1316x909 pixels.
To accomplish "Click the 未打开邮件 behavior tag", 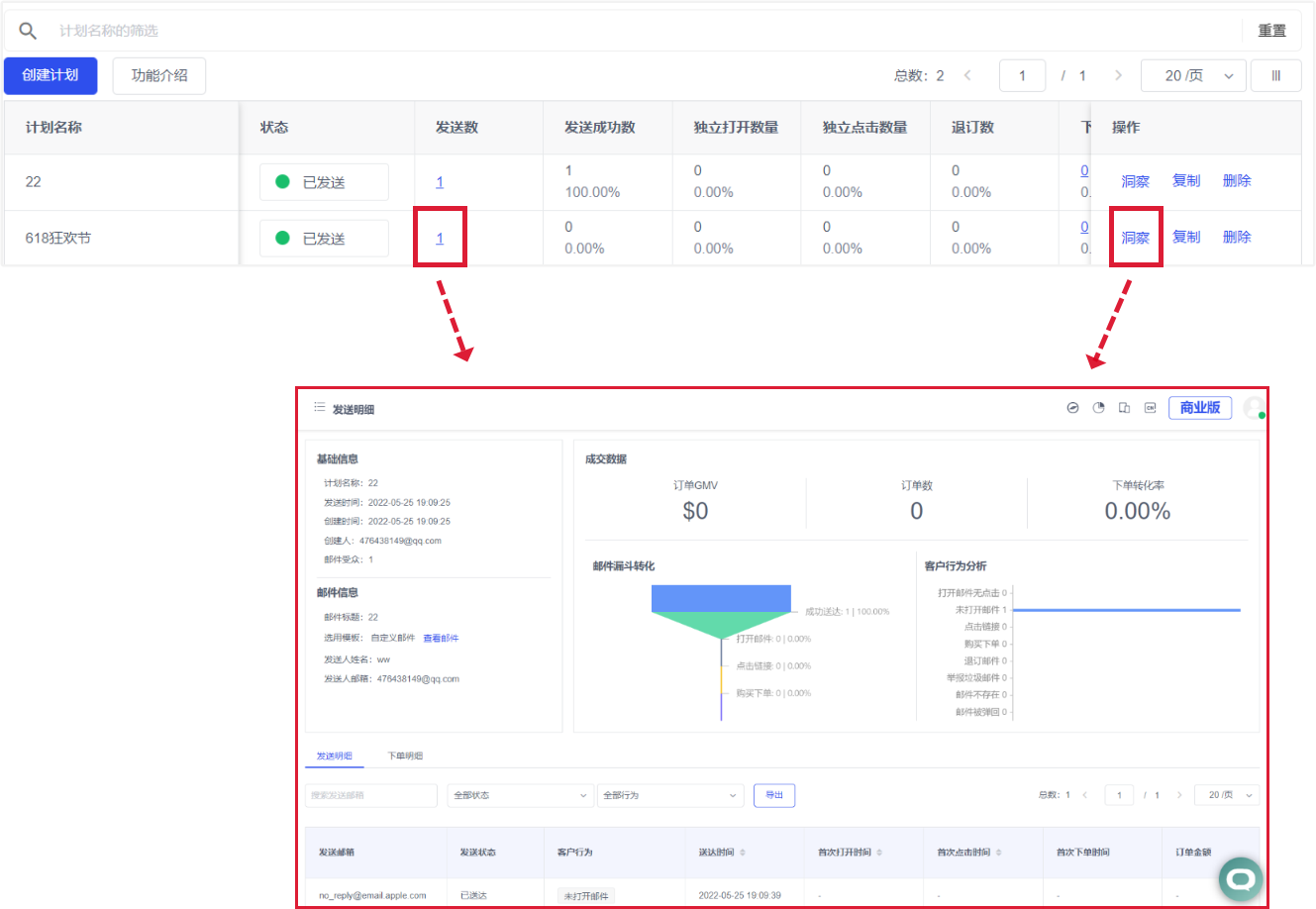I will coord(586,896).
